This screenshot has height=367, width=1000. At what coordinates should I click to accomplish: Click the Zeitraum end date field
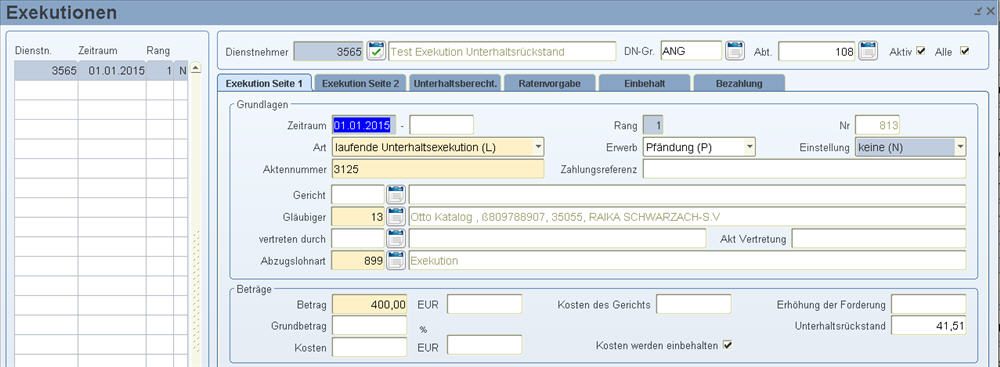tap(441, 125)
